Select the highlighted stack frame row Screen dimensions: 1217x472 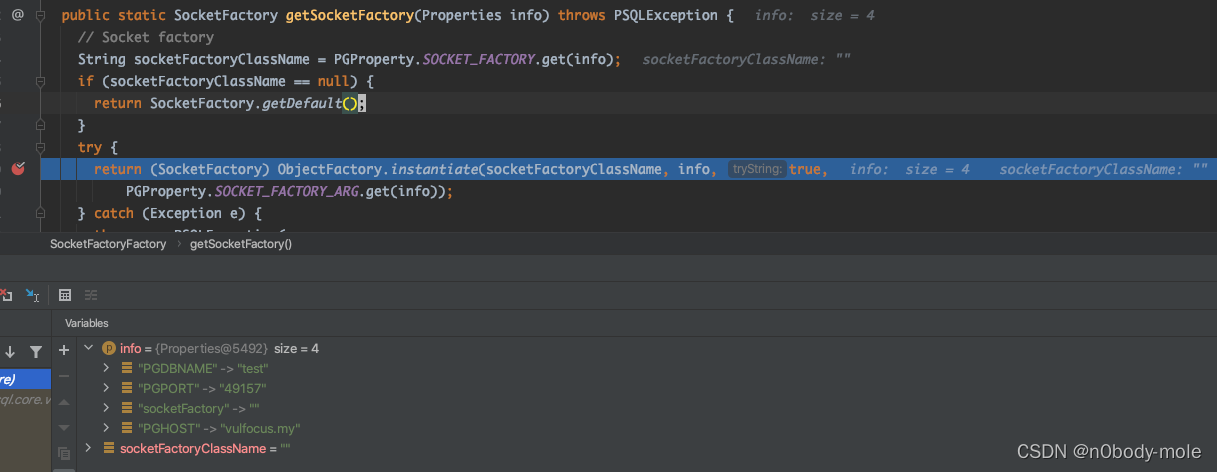pos(25,379)
